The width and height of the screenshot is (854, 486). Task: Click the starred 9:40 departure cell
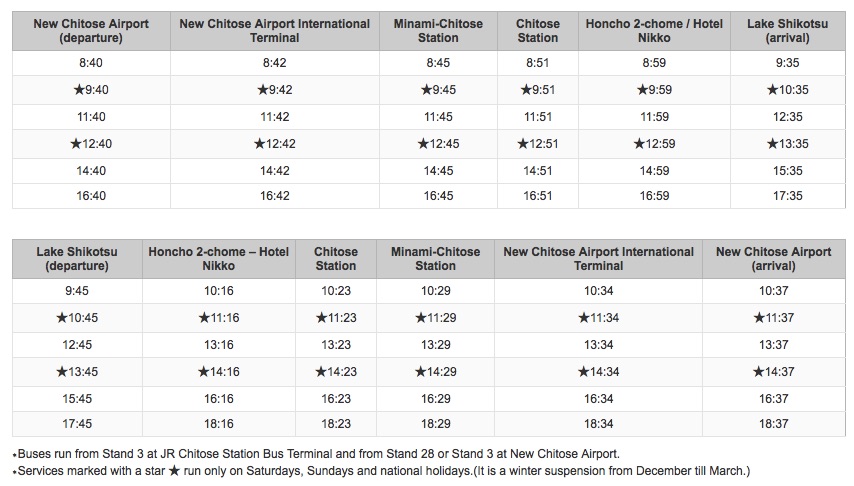coord(91,90)
